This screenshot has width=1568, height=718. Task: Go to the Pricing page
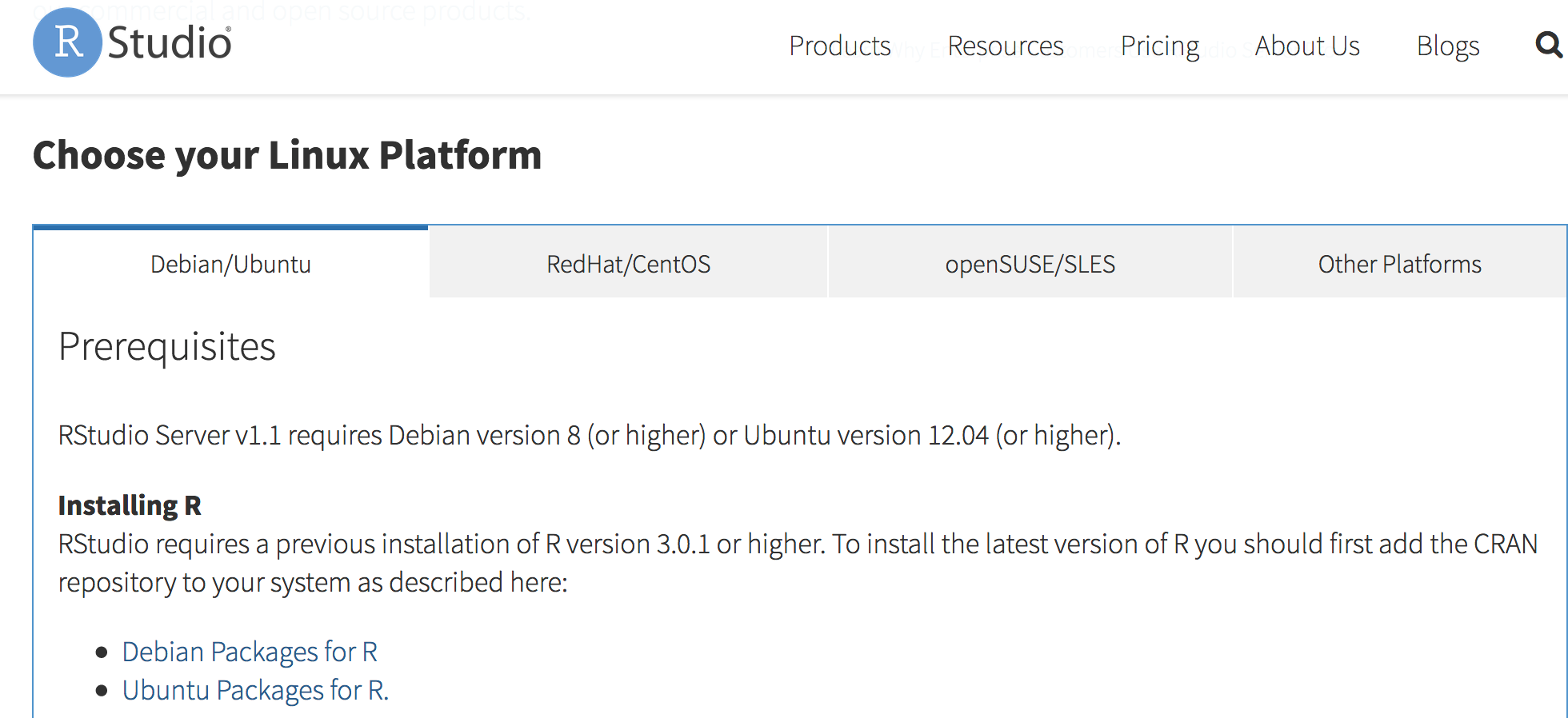coord(1160,46)
